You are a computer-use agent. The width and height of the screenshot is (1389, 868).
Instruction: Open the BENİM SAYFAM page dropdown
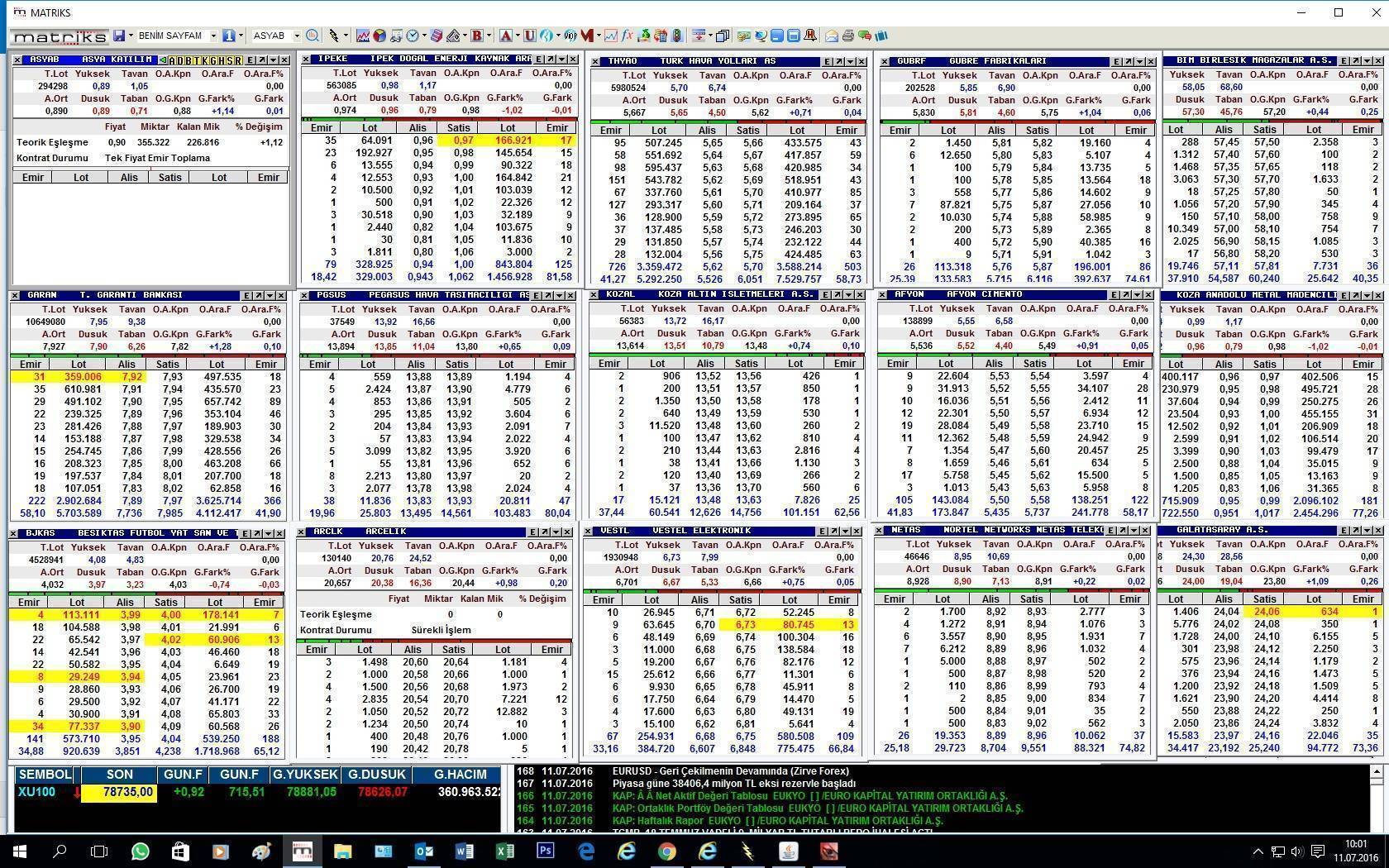tap(213, 36)
